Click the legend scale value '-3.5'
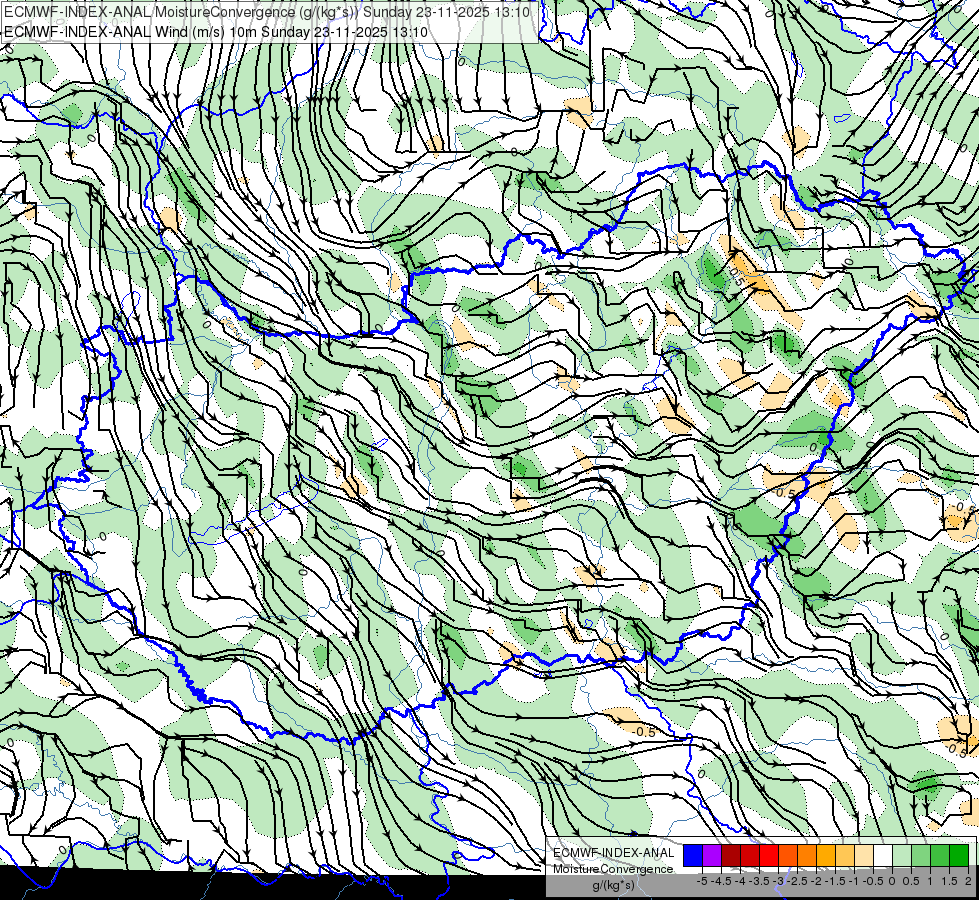 (759, 881)
